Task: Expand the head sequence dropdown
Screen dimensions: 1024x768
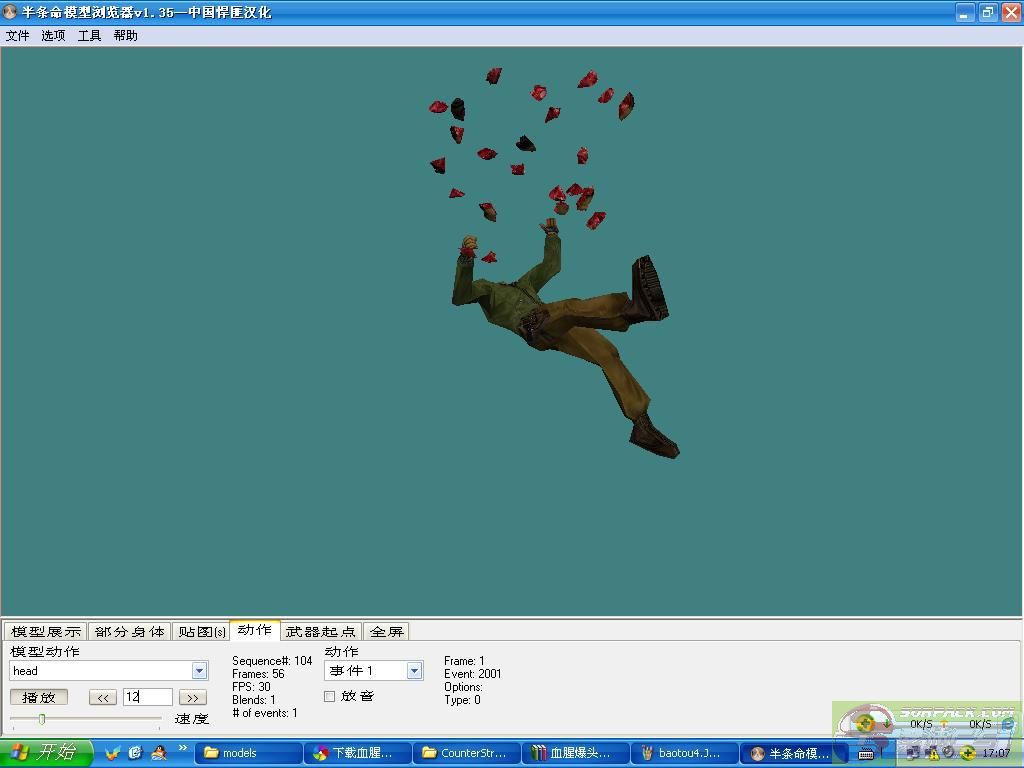Action: pos(199,671)
